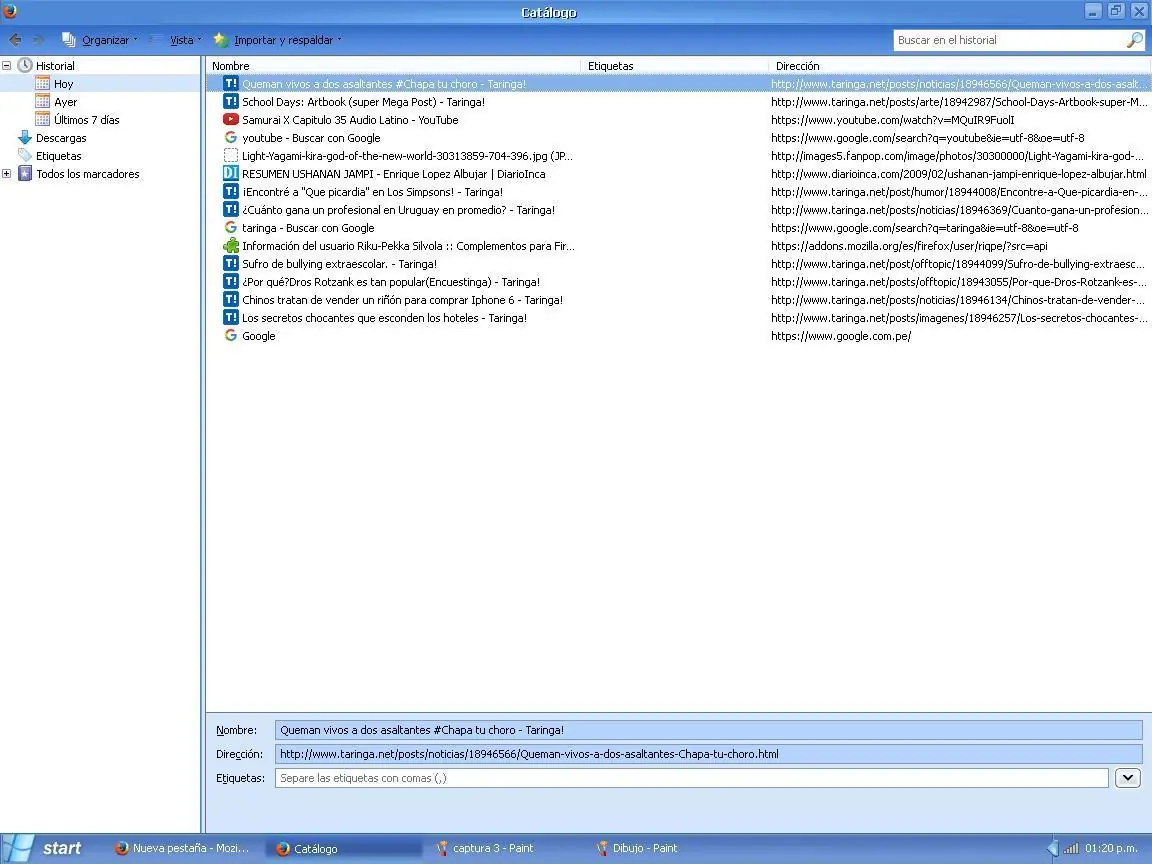Sort by the Etiquetas column header
The width and height of the screenshot is (1152, 864).
674,66
